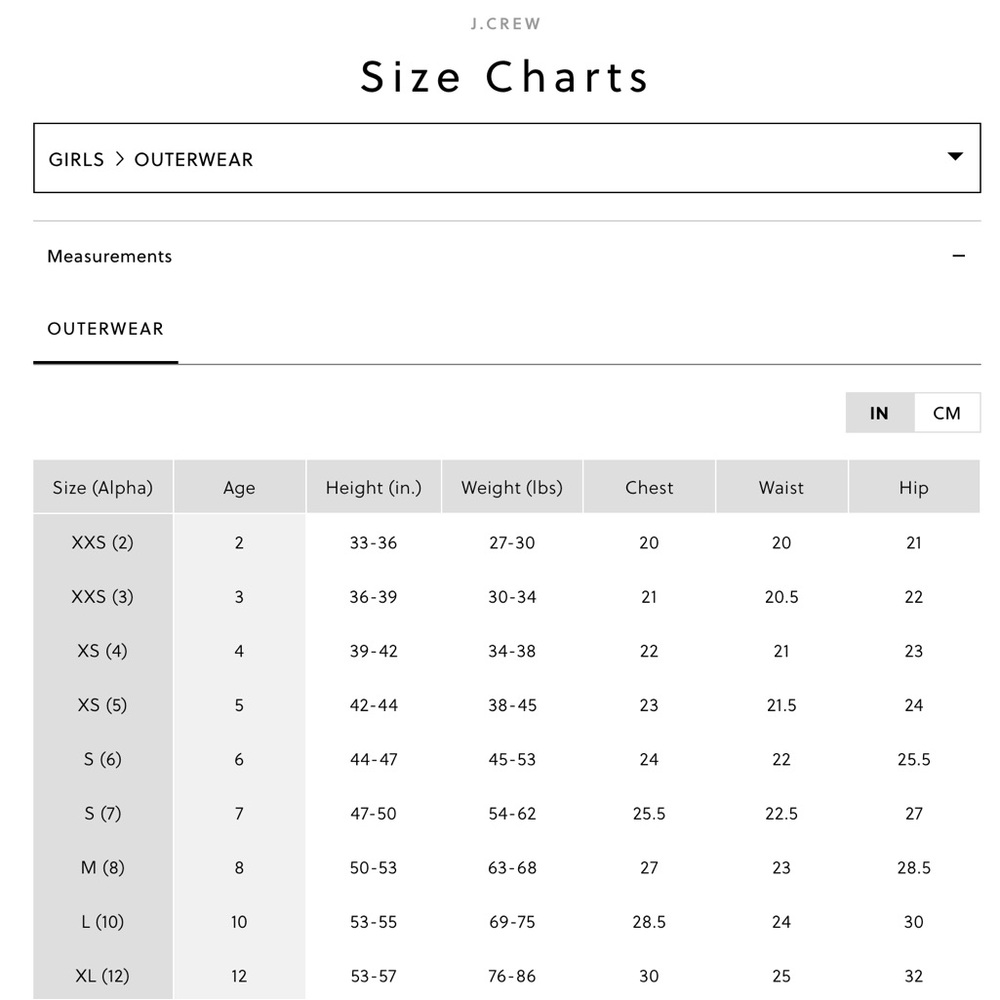Select the XL (12) size row label
Image resolution: width=1000 pixels, height=1000 pixels.
pyautogui.click(x=103, y=976)
